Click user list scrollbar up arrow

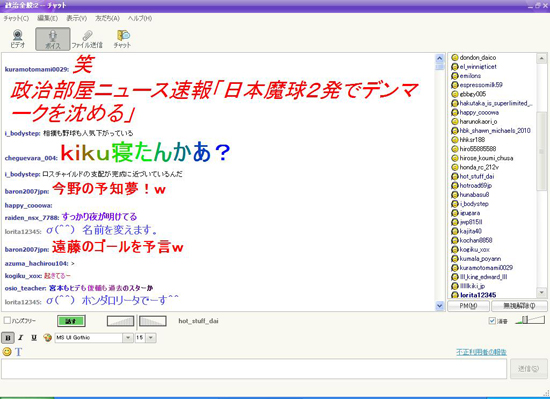pyautogui.click(x=542, y=59)
